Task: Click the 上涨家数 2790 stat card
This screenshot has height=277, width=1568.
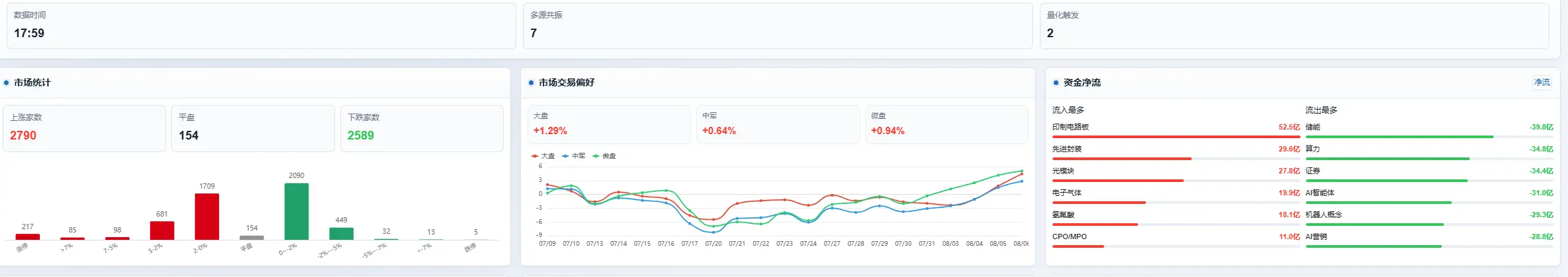Action: pos(84,128)
